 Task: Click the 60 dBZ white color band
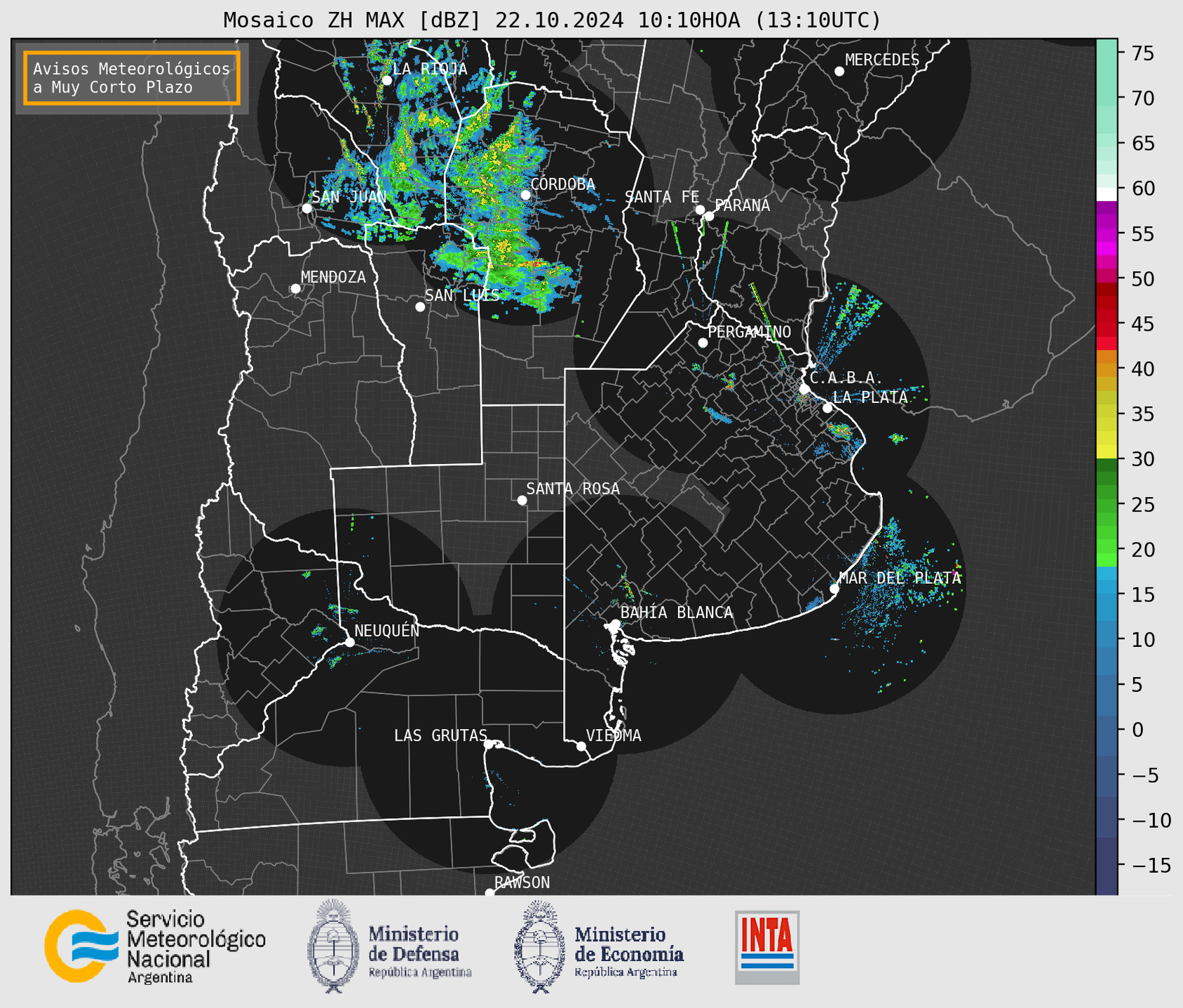1107,194
